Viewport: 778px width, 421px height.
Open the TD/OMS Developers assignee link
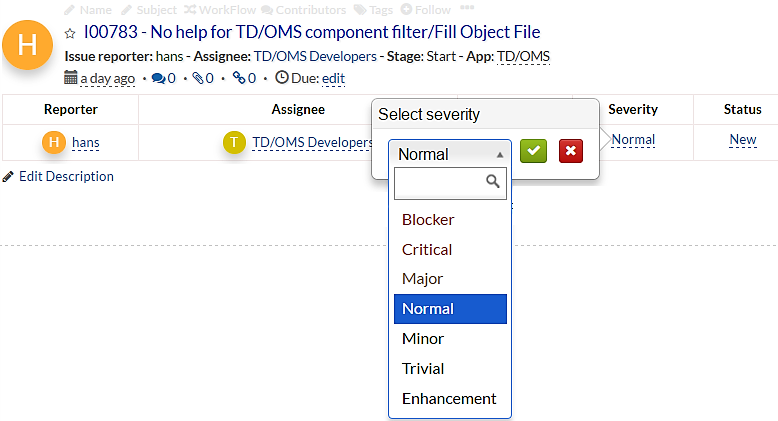(x=312, y=142)
